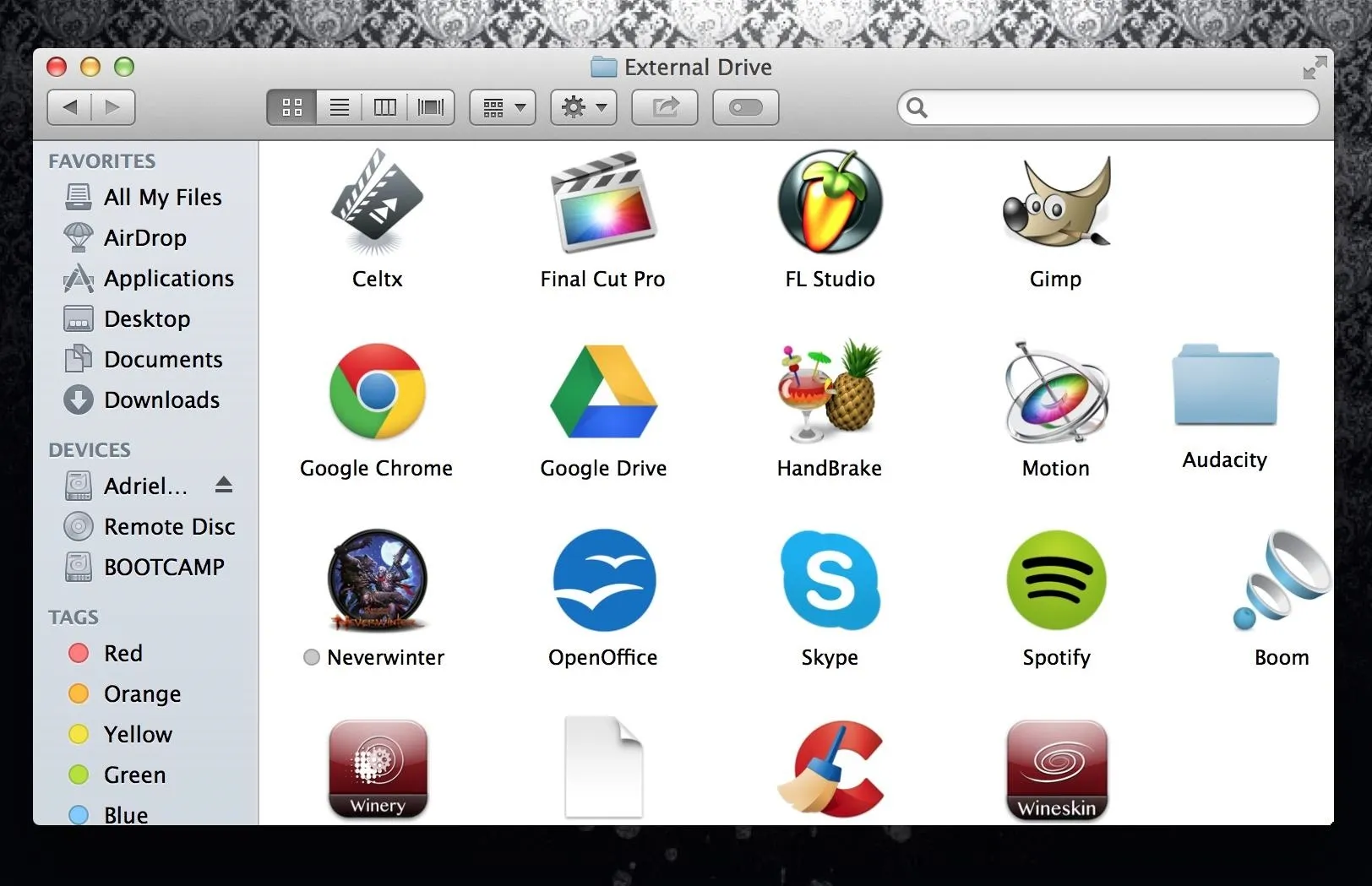1372x886 pixels.
Task: Open the gear Action menu
Action: pos(584,107)
